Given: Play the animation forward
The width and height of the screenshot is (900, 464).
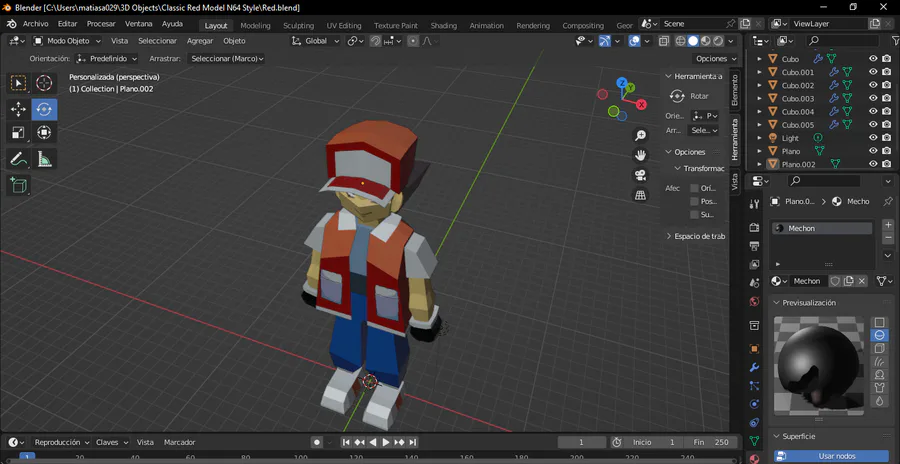Looking at the screenshot, I should 386,442.
